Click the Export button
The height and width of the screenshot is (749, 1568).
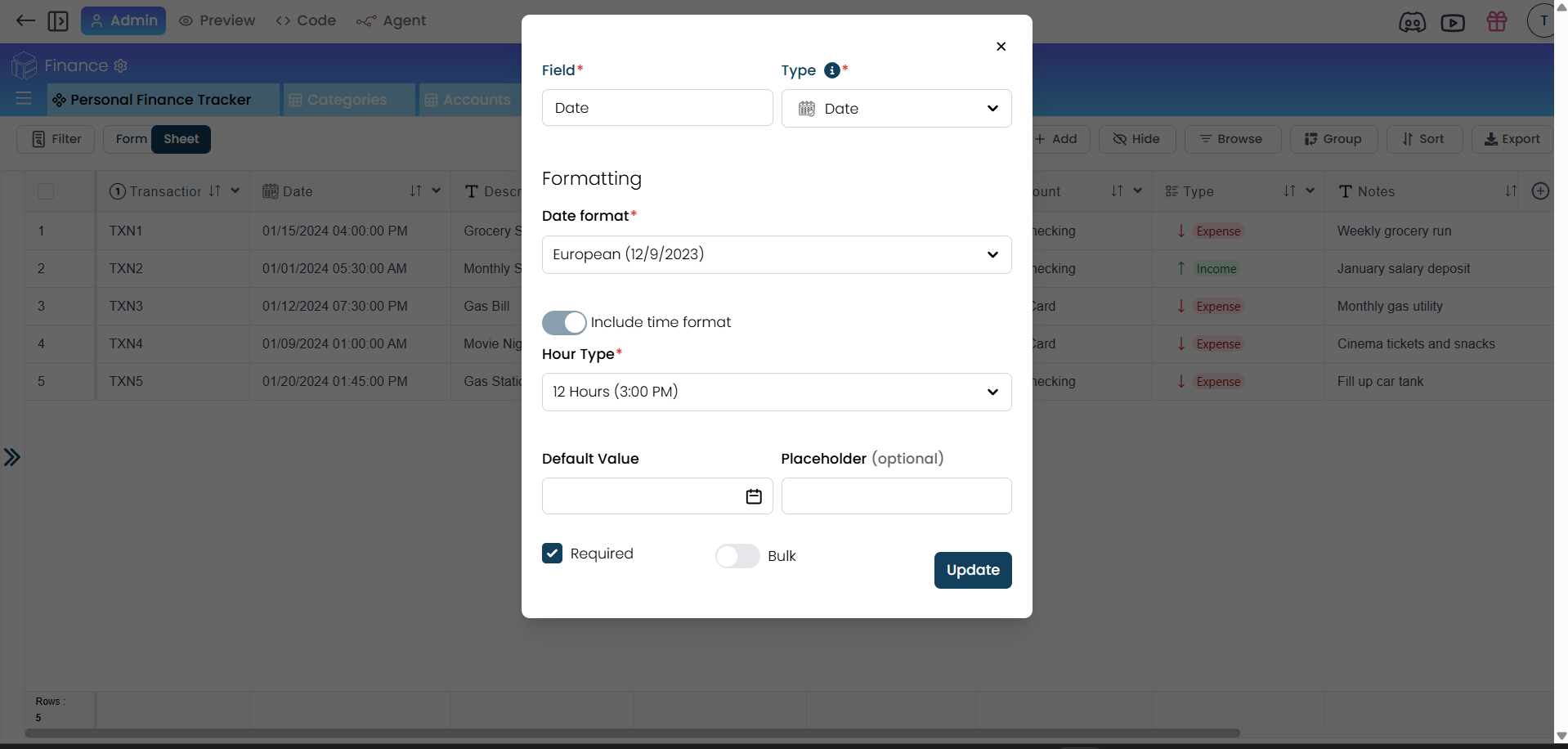click(1512, 139)
